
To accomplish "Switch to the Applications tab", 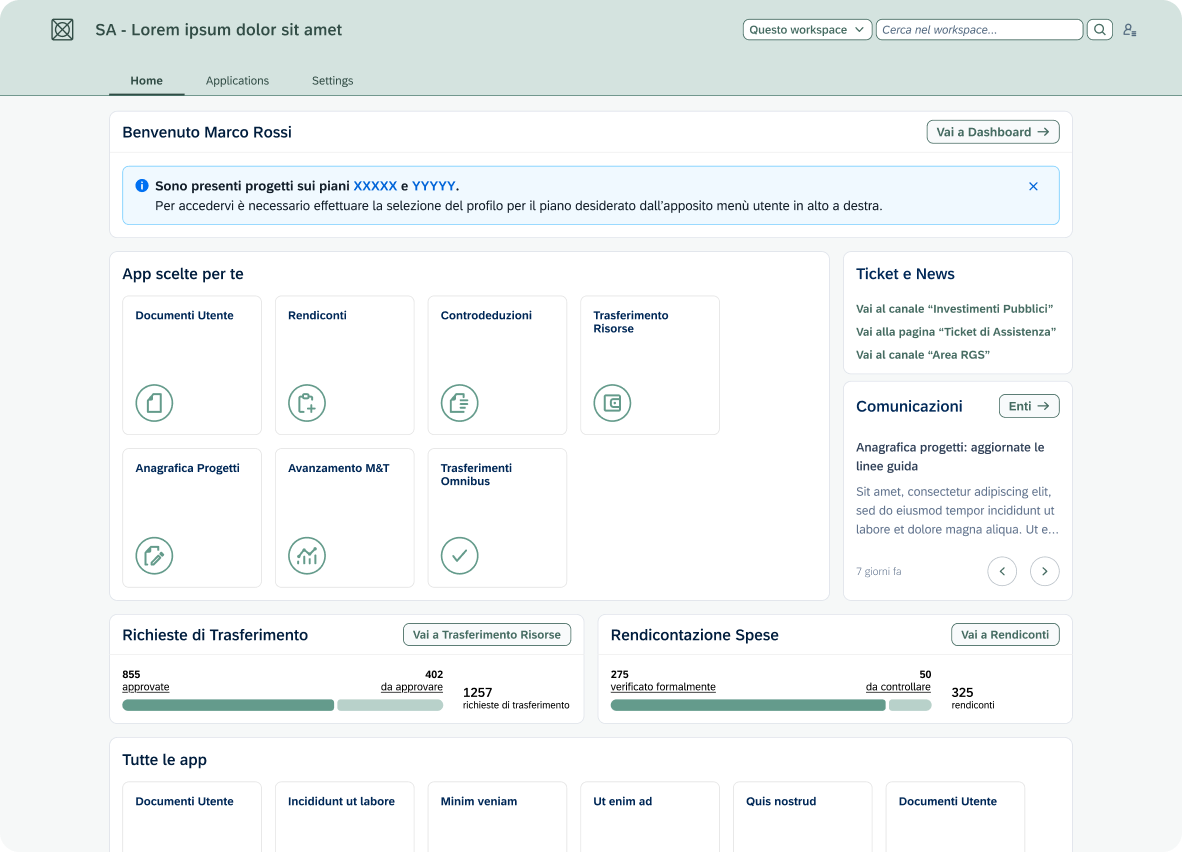I will 237,81.
